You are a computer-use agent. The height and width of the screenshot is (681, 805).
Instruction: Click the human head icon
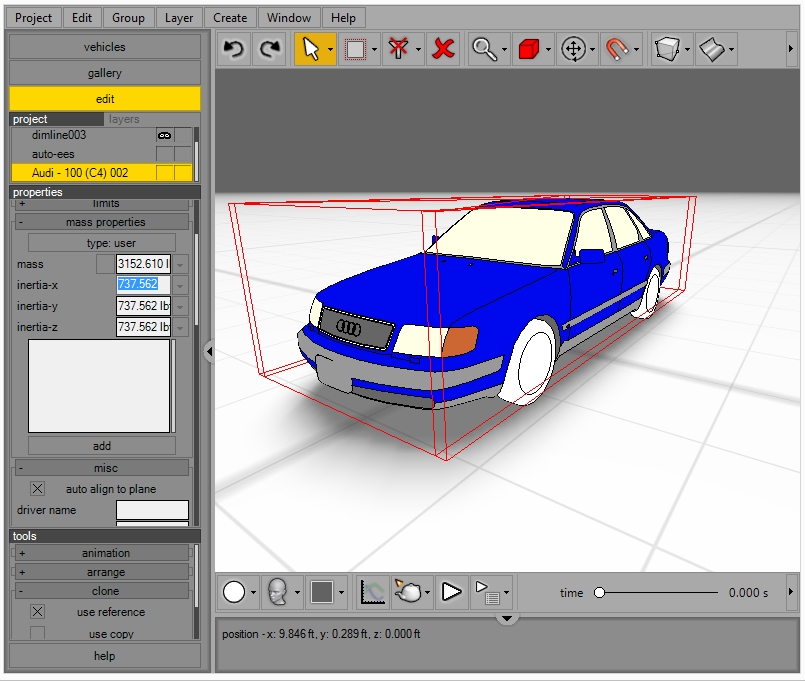pyautogui.click(x=278, y=592)
